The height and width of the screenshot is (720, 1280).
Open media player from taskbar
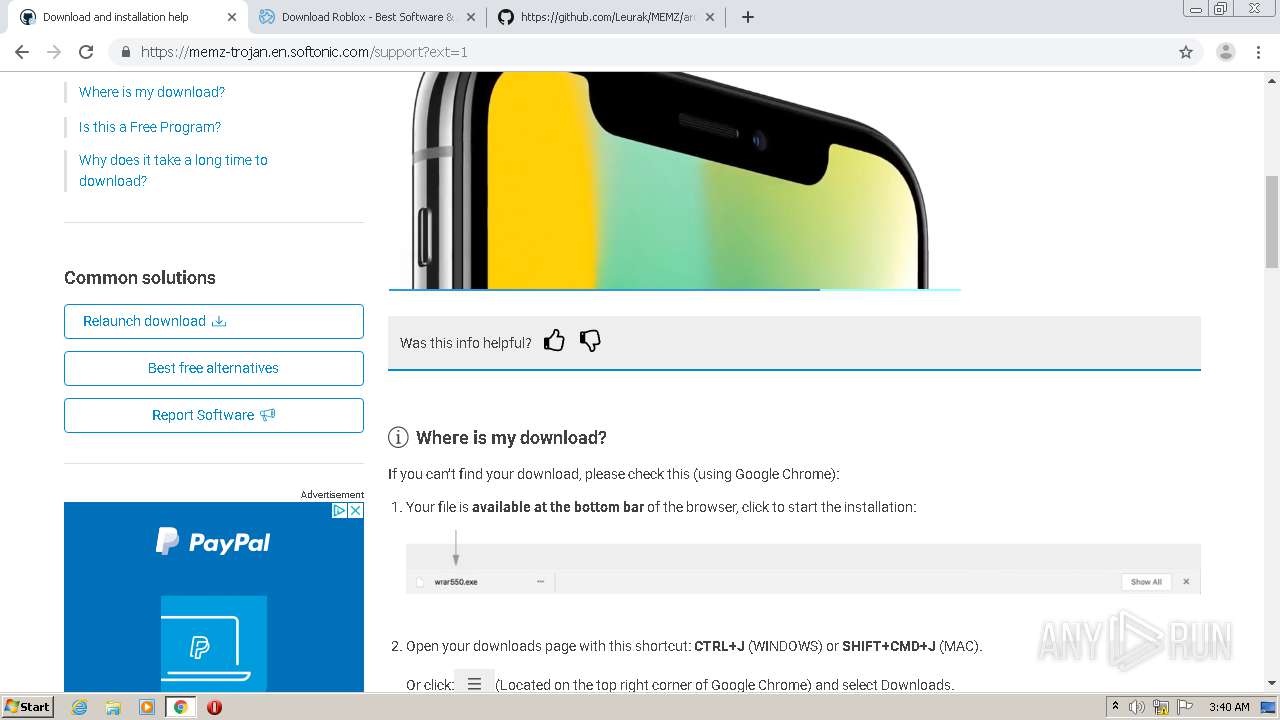[147, 707]
